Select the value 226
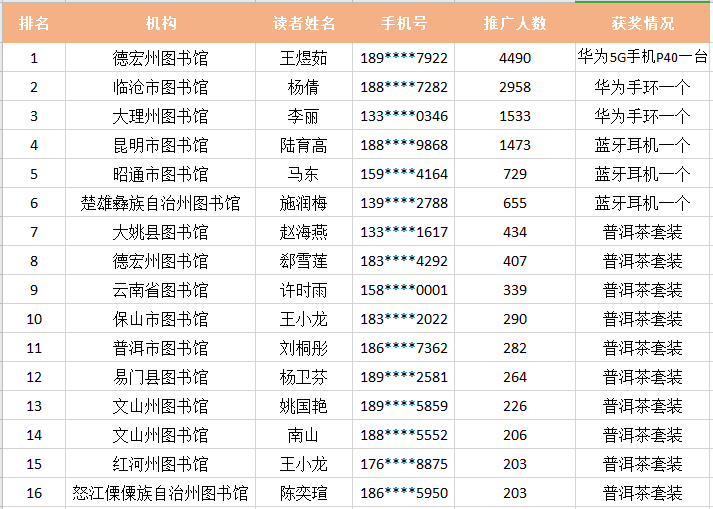This screenshot has height=509, width=713. 515,406
